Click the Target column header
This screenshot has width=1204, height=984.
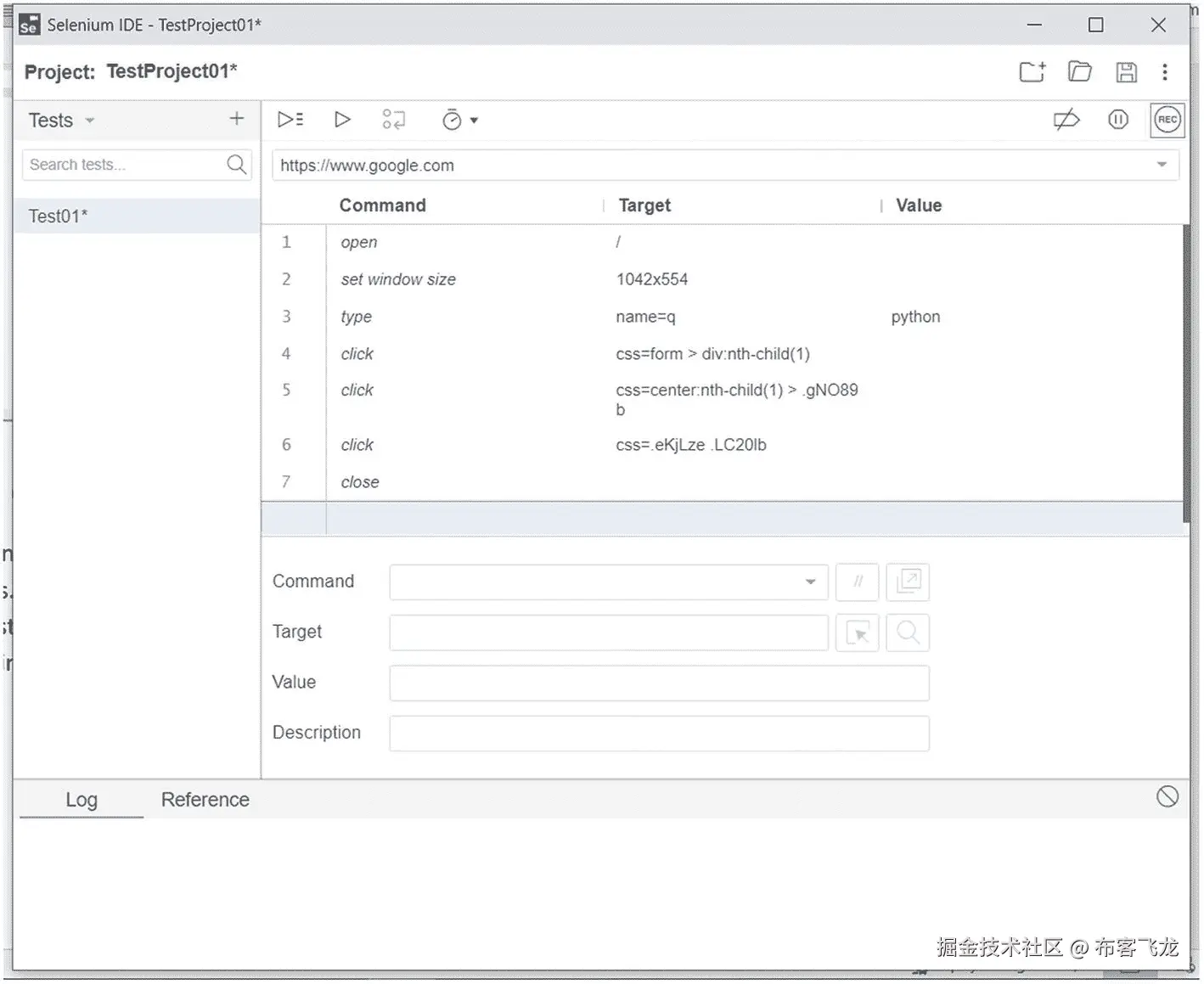point(644,205)
